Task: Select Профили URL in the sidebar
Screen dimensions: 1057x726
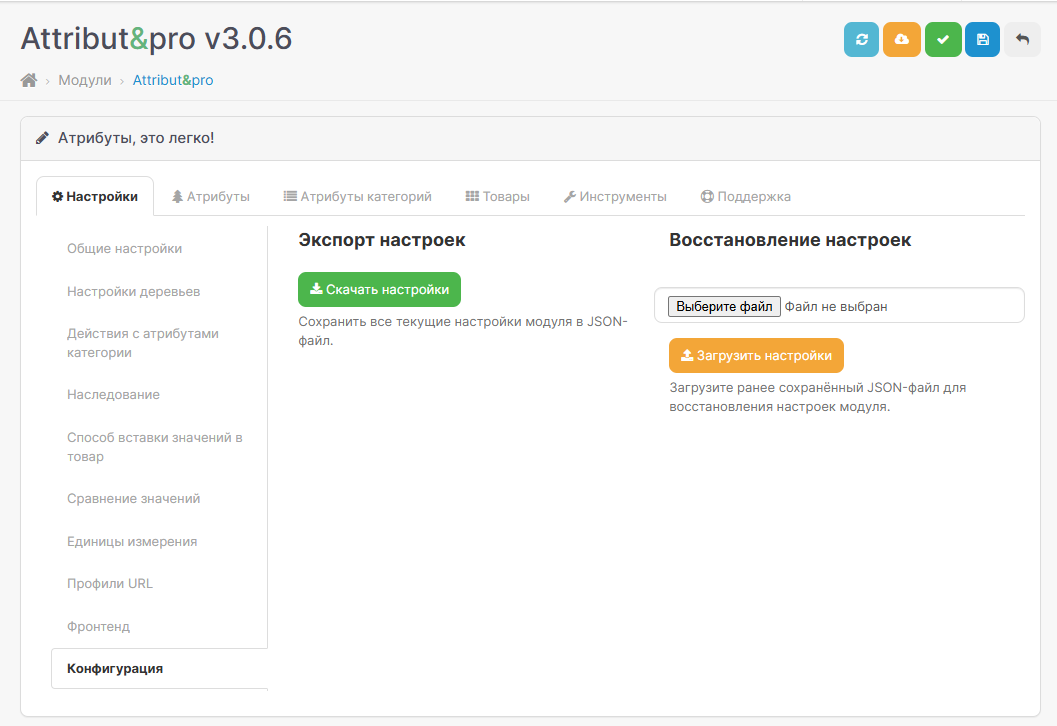Action: point(110,584)
